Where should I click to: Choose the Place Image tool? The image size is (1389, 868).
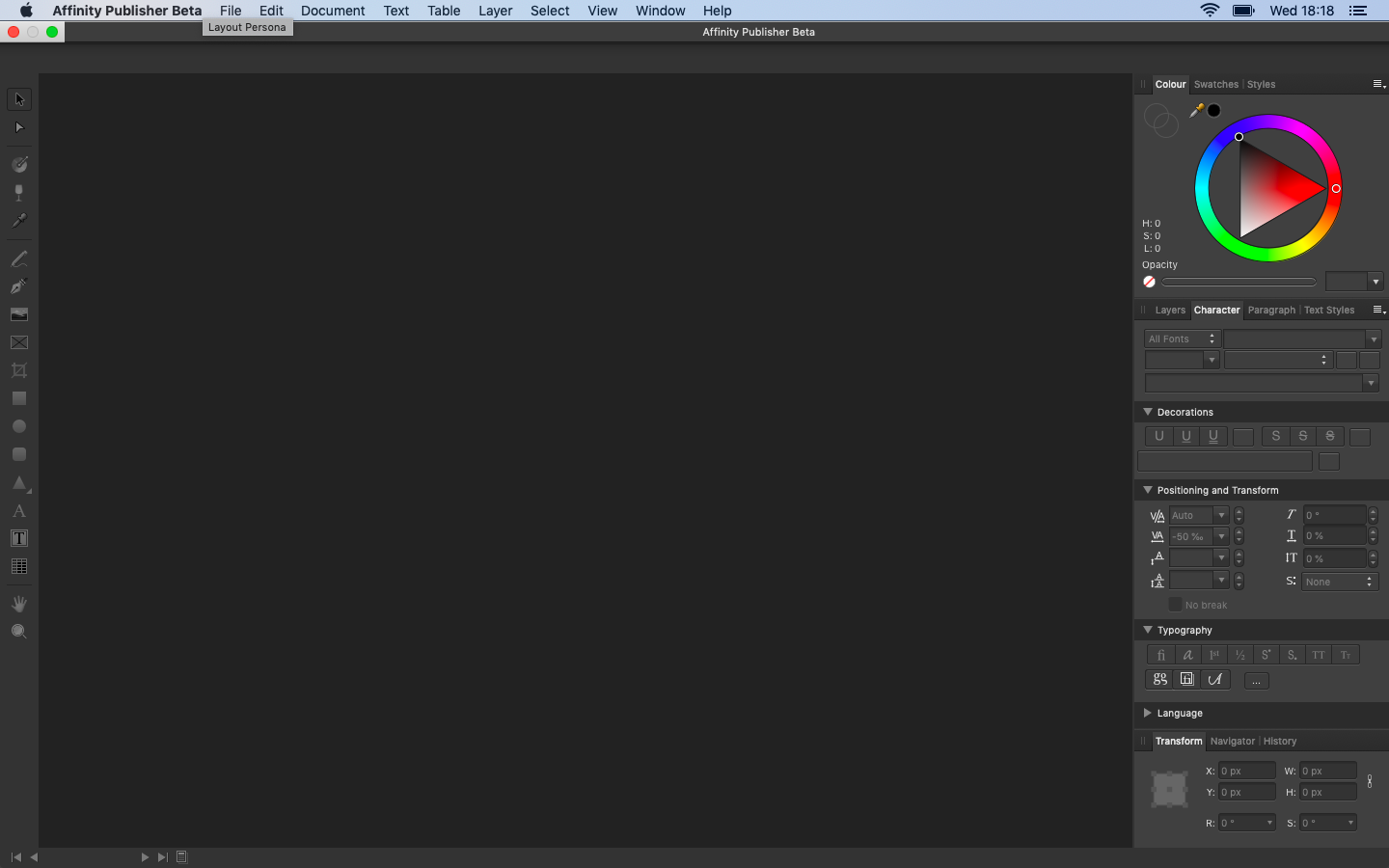pyautogui.click(x=19, y=314)
